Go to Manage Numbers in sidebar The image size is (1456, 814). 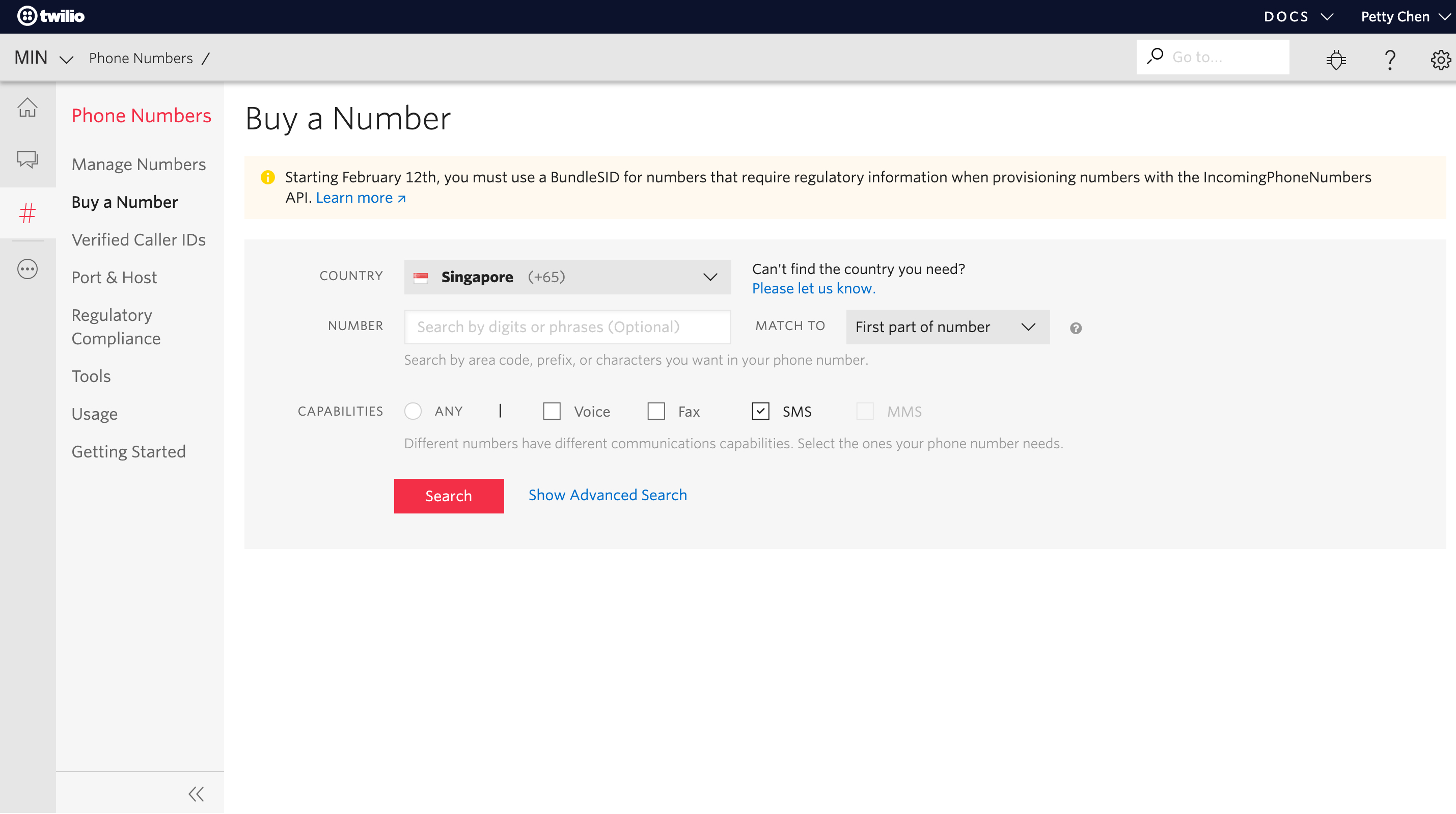[139, 164]
